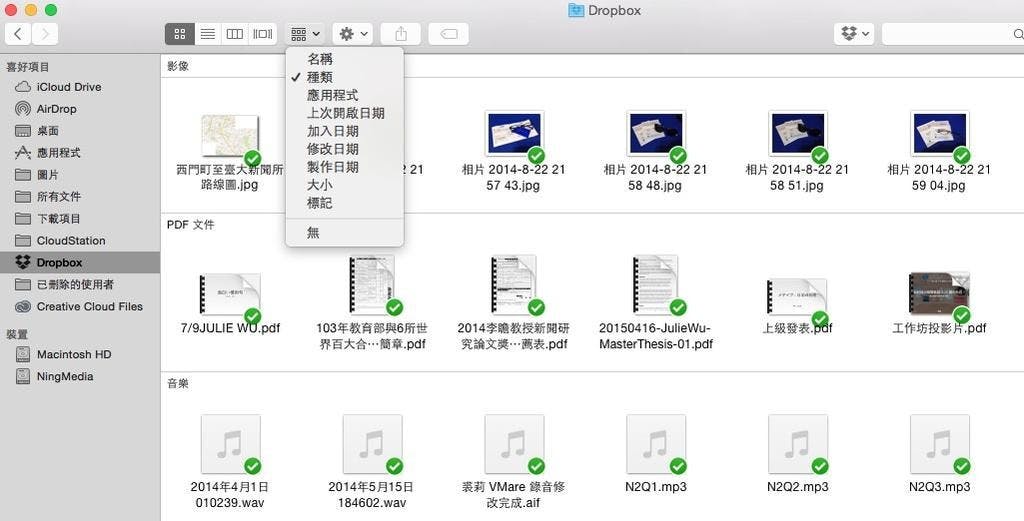Screen dimensions: 1024x521
Task: Select N2Q1.mp3 audio icon
Action: [x=656, y=444]
